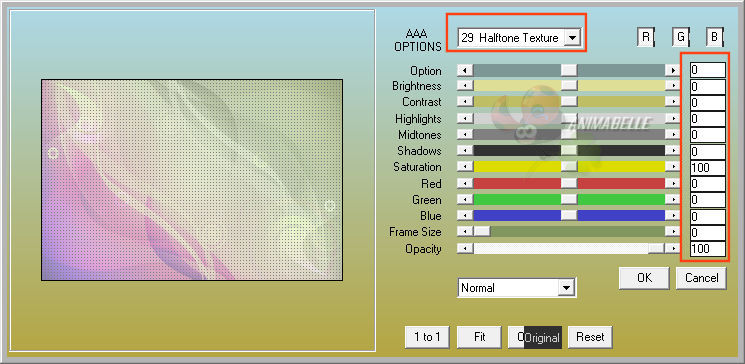Click the right arrow of Shadows slider
The image size is (745, 364).
pyautogui.click(x=672, y=151)
